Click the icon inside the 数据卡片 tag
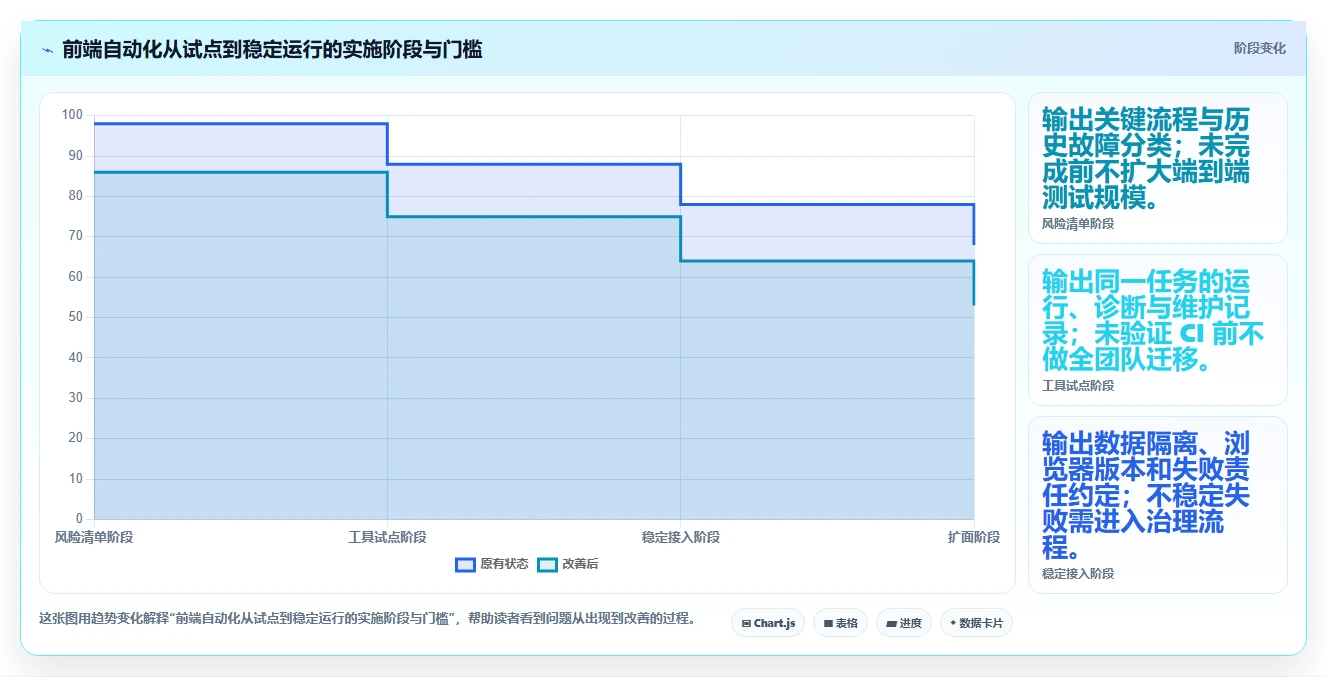Image resolution: width=1327 pixels, height=677 pixels. (953, 623)
